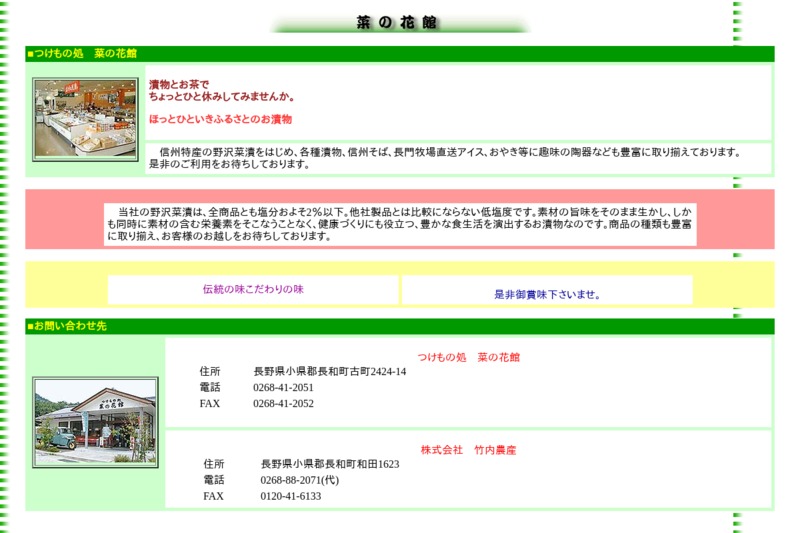Click the ちょっとひと休みしてみませんか text line
Screen dimensions: 800x533
[221, 97]
